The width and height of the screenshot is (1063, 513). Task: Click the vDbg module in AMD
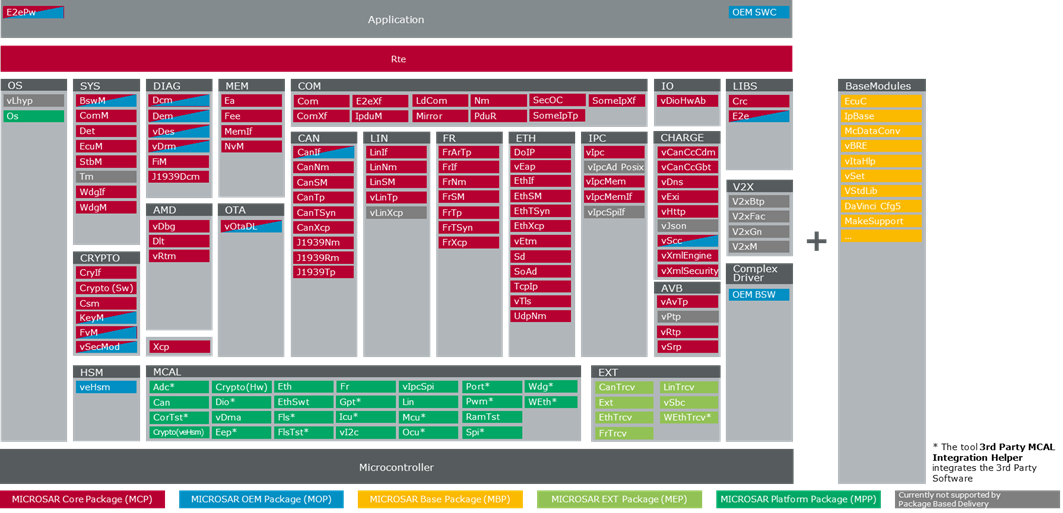coord(180,227)
